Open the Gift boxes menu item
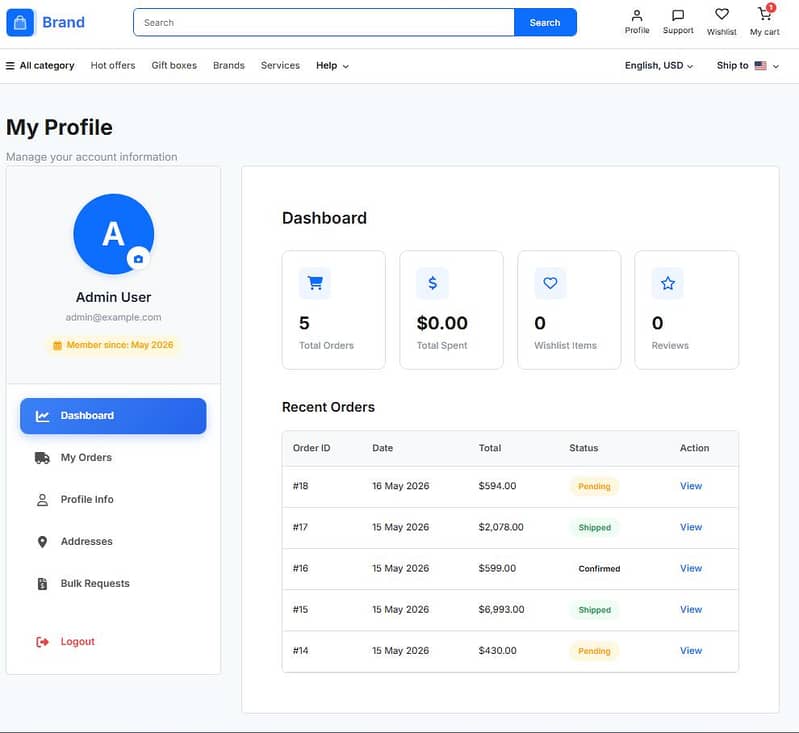Screen dimensions: 799x733 pos(174,66)
